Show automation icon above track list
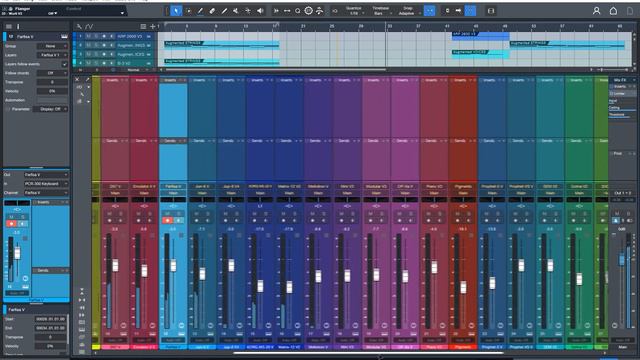 coord(89,27)
